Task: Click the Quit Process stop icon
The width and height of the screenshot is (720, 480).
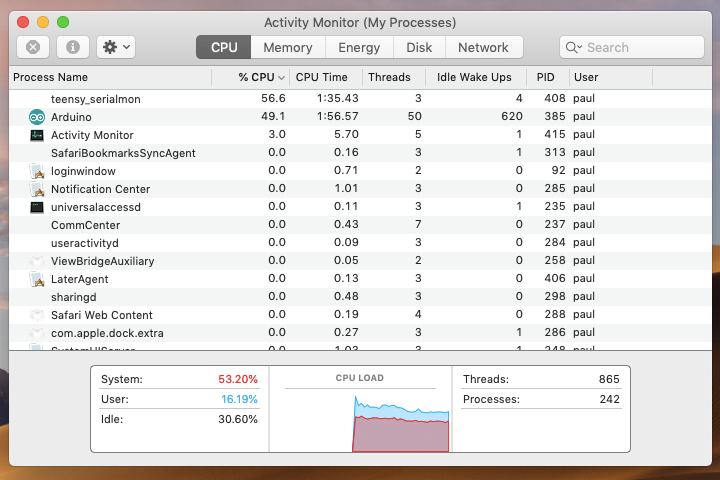Action: [33, 47]
